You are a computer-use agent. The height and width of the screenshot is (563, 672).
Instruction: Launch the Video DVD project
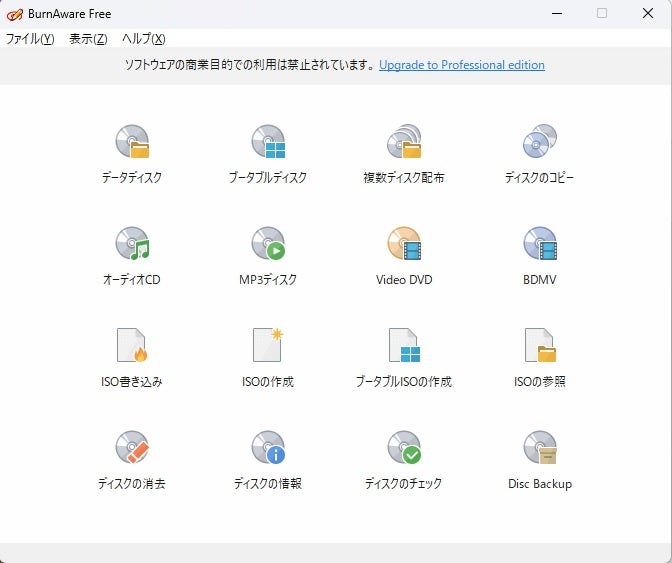tap(404, 245)
